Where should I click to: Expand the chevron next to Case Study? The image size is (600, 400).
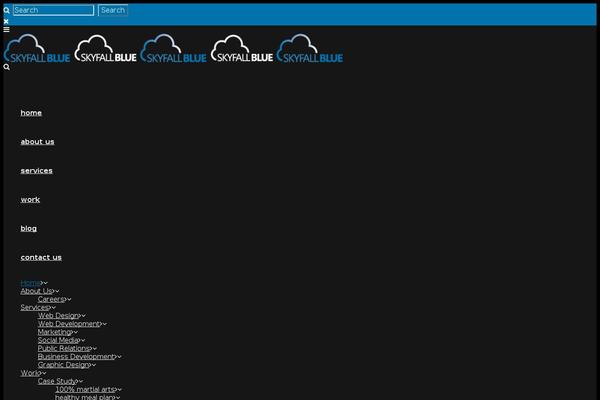coord(81,382)
